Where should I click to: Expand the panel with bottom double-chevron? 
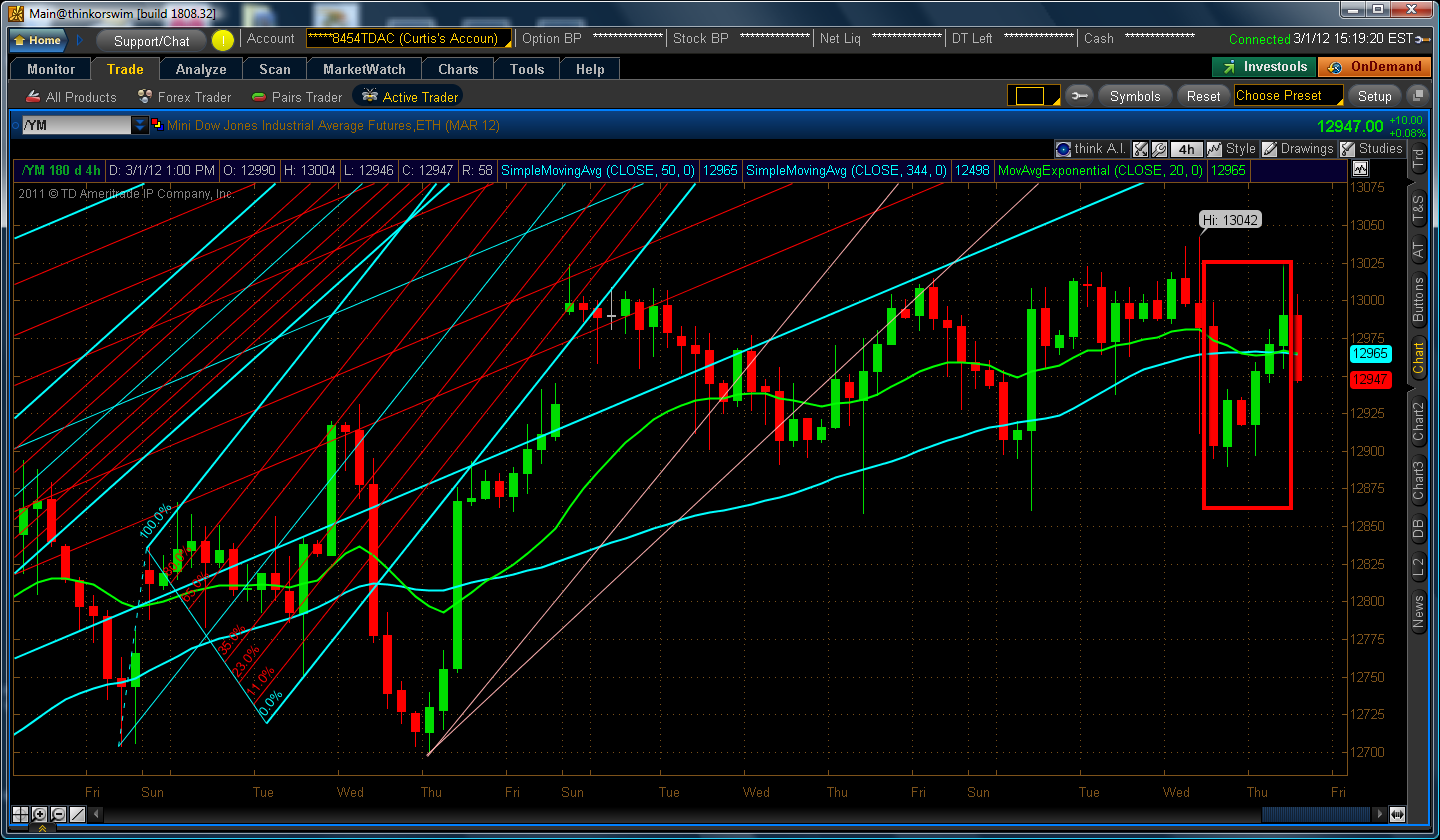tap(42, 829)
